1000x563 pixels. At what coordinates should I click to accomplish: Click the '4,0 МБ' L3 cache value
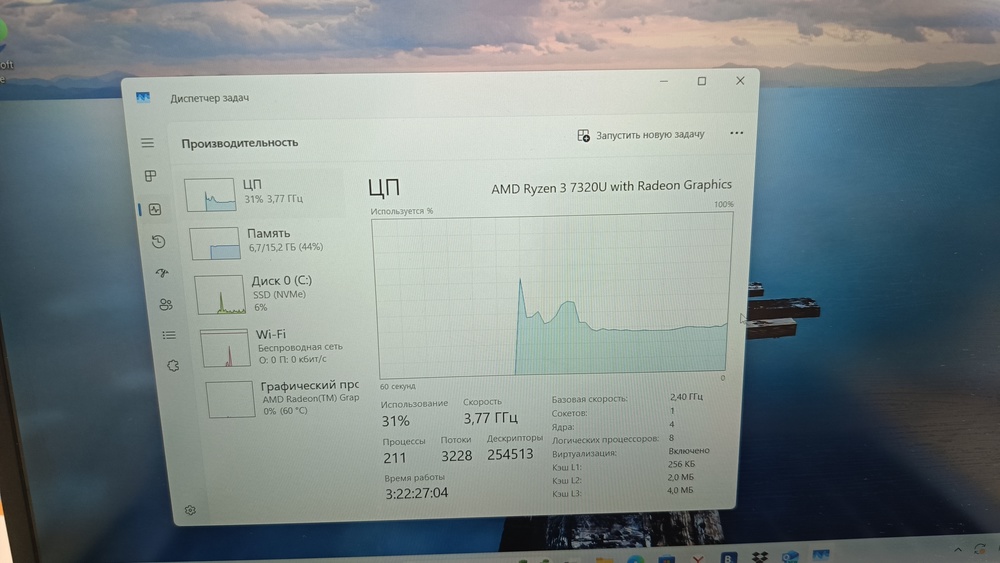pyautogui.click(x=680, y=490)
